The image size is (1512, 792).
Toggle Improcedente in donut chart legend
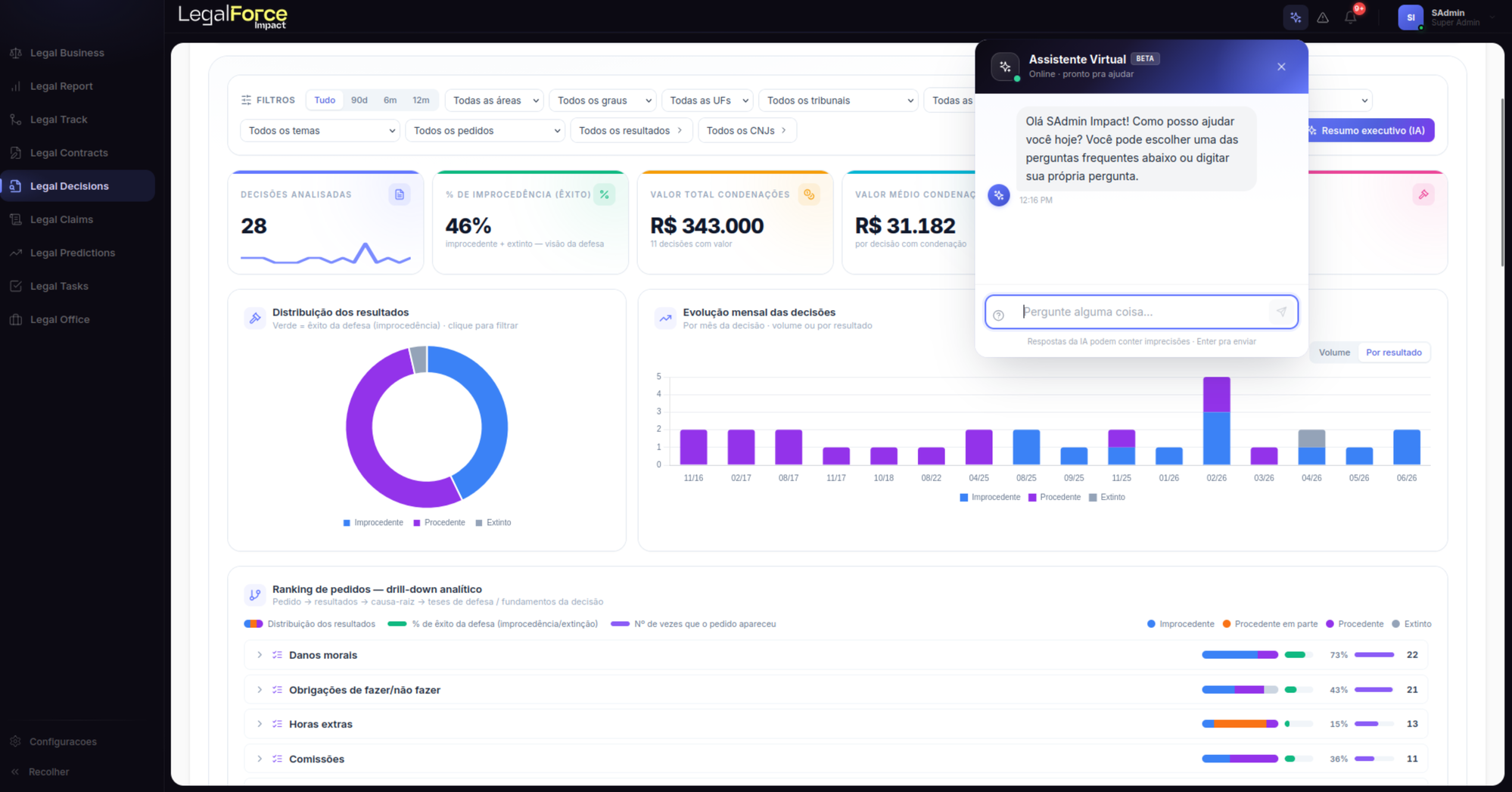pos(373,523)
